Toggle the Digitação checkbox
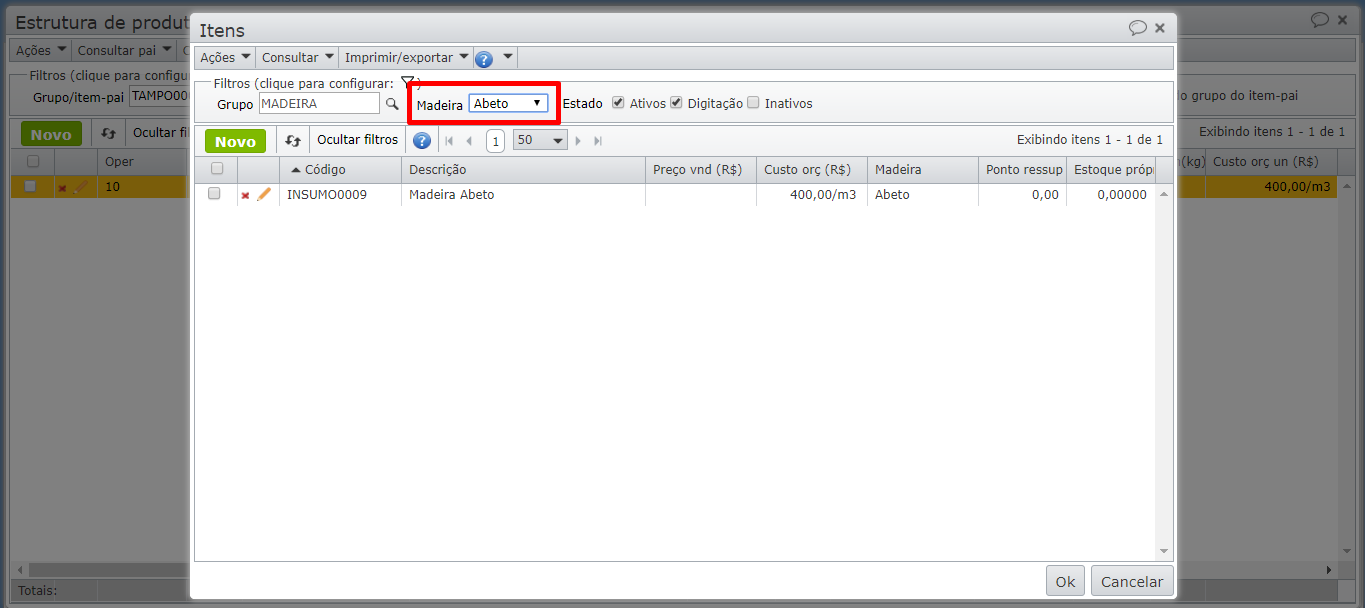This screenshot has width=1365, height=608. [x=676, y=102]
